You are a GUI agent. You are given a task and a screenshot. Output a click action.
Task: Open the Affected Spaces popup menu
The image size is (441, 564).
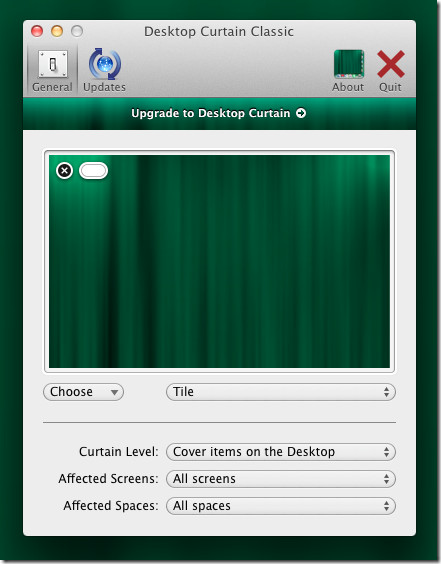pos(281,506)
